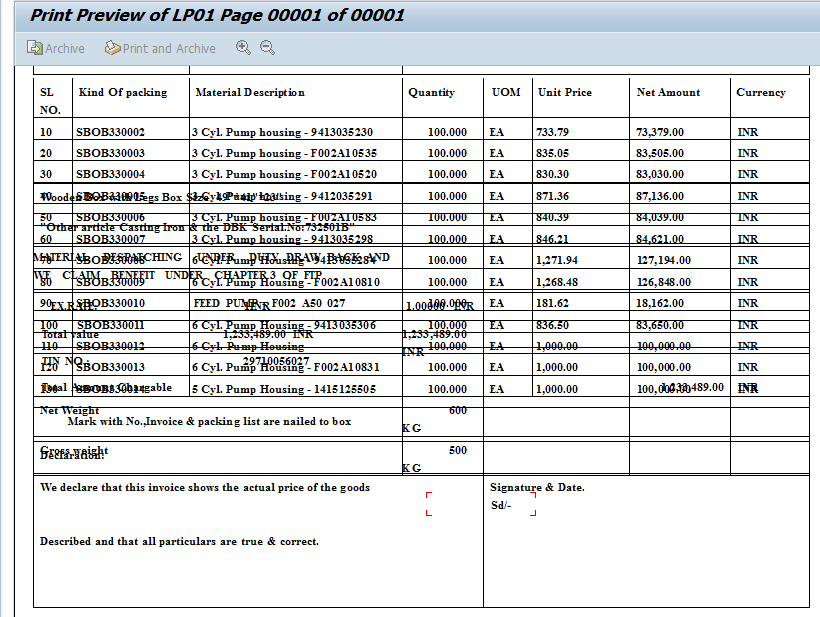
Task: Click the 'Described and that all particulars' line
Action: (179, 541)
